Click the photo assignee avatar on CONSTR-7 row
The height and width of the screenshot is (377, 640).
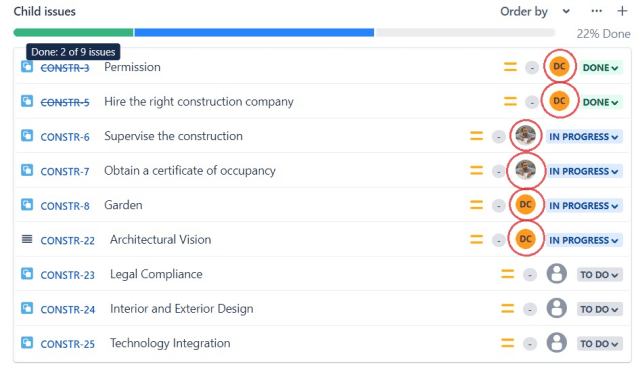526,170
